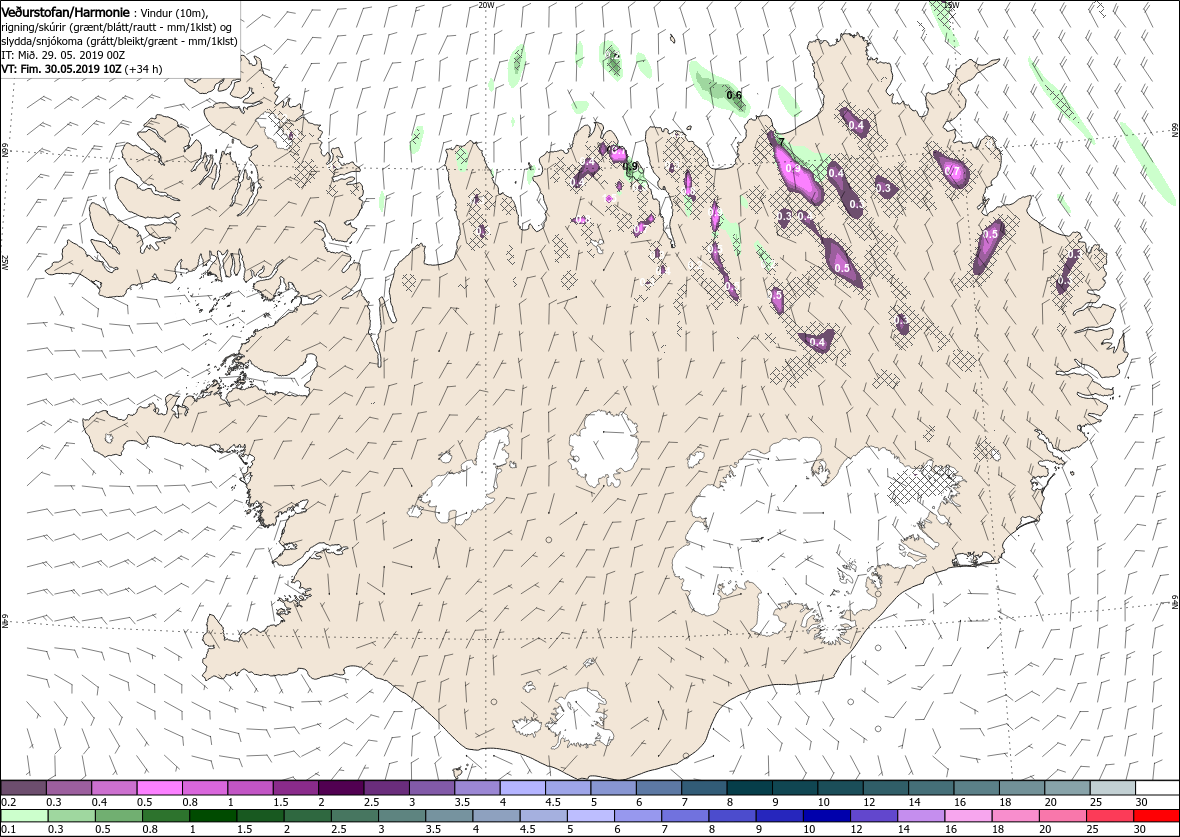The image size is (1180, 837).
Task: Click the grey-green 2.5 swatch in lower legend row
Action: tap(355, 816)
